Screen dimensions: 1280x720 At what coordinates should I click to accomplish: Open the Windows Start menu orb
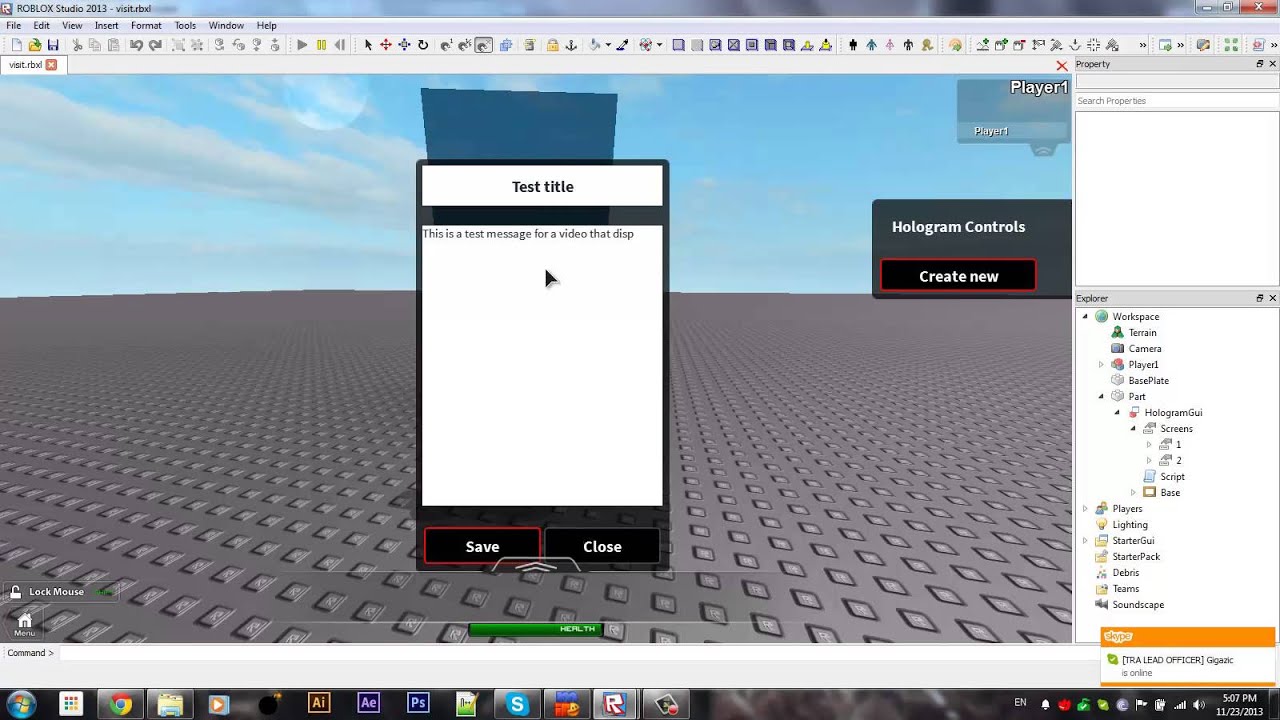point(22,703)
